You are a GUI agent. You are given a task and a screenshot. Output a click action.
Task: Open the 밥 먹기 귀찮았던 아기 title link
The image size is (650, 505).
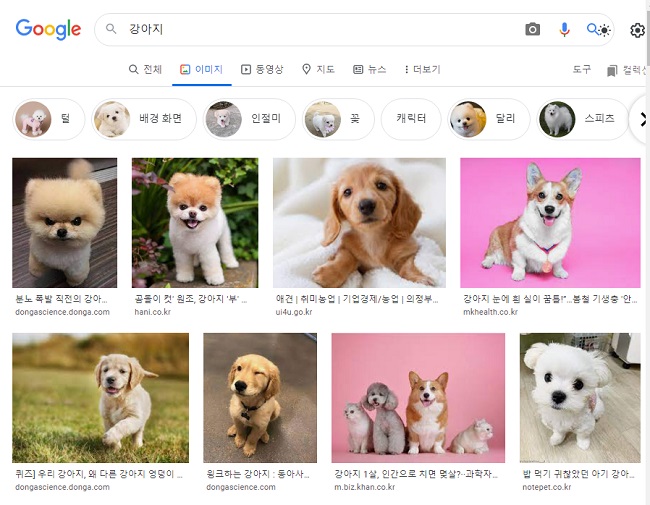click(x=578, y=474)
